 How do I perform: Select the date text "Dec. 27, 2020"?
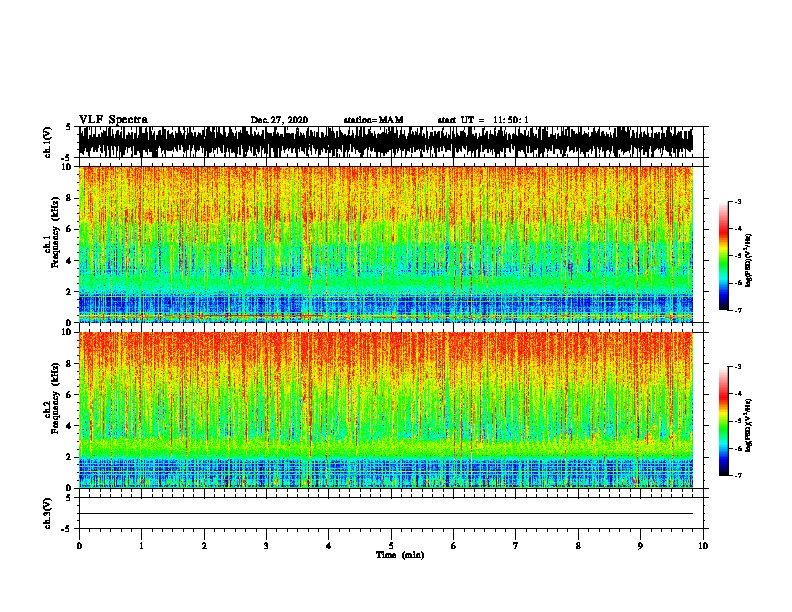pyautogui.click(x=279, y=120)
